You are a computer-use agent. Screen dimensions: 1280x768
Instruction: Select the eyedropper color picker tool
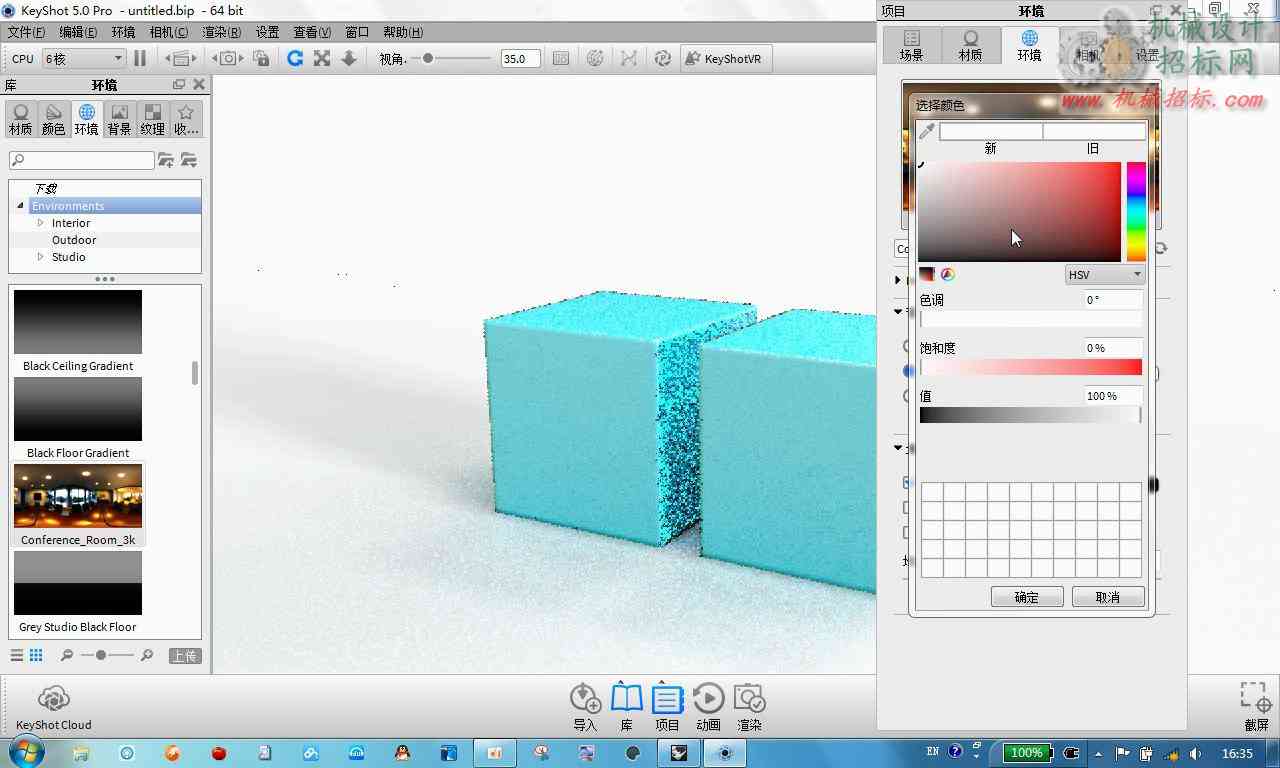[927, 131]
